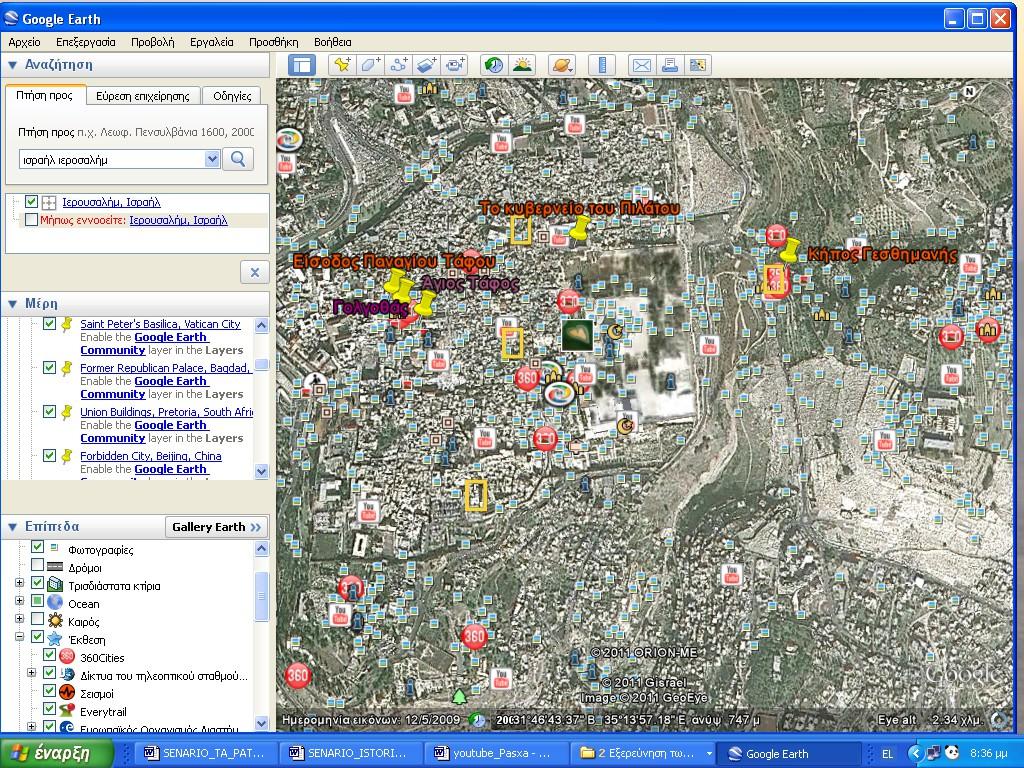1024x768 pixels.
Task: Click the magnifier search button
Action: click(x=238, y=159)
